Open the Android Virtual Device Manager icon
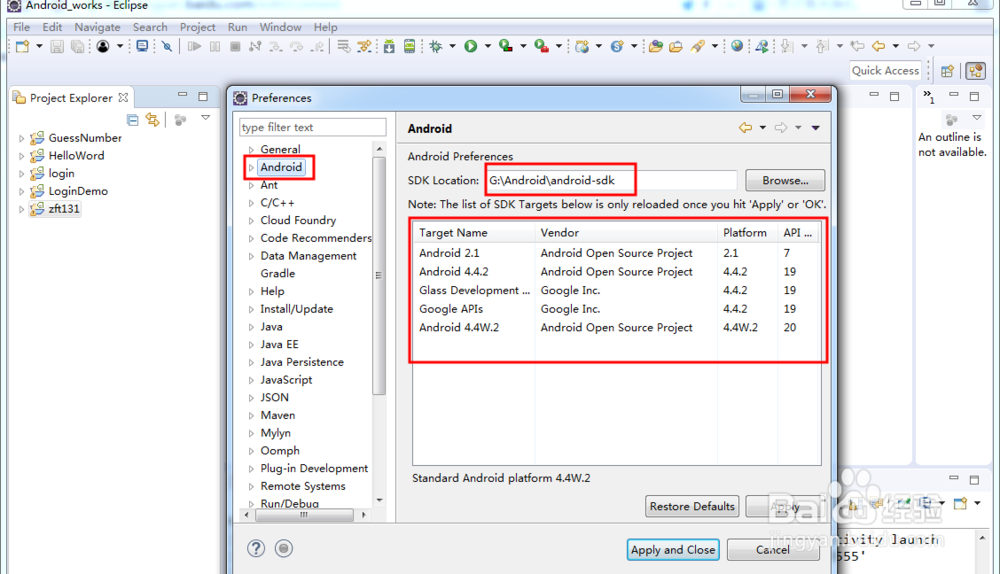The width and height of the screenshot is (1000, 574). pyautogui.click(x=409, y=46)
